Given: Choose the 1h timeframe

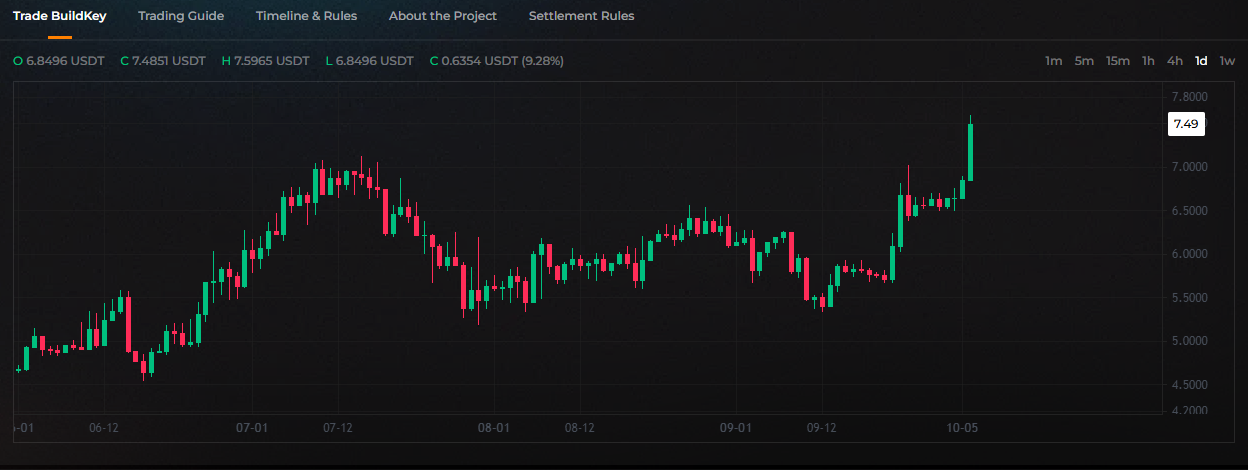Looking at the screenshot, I should point(1148,61).
